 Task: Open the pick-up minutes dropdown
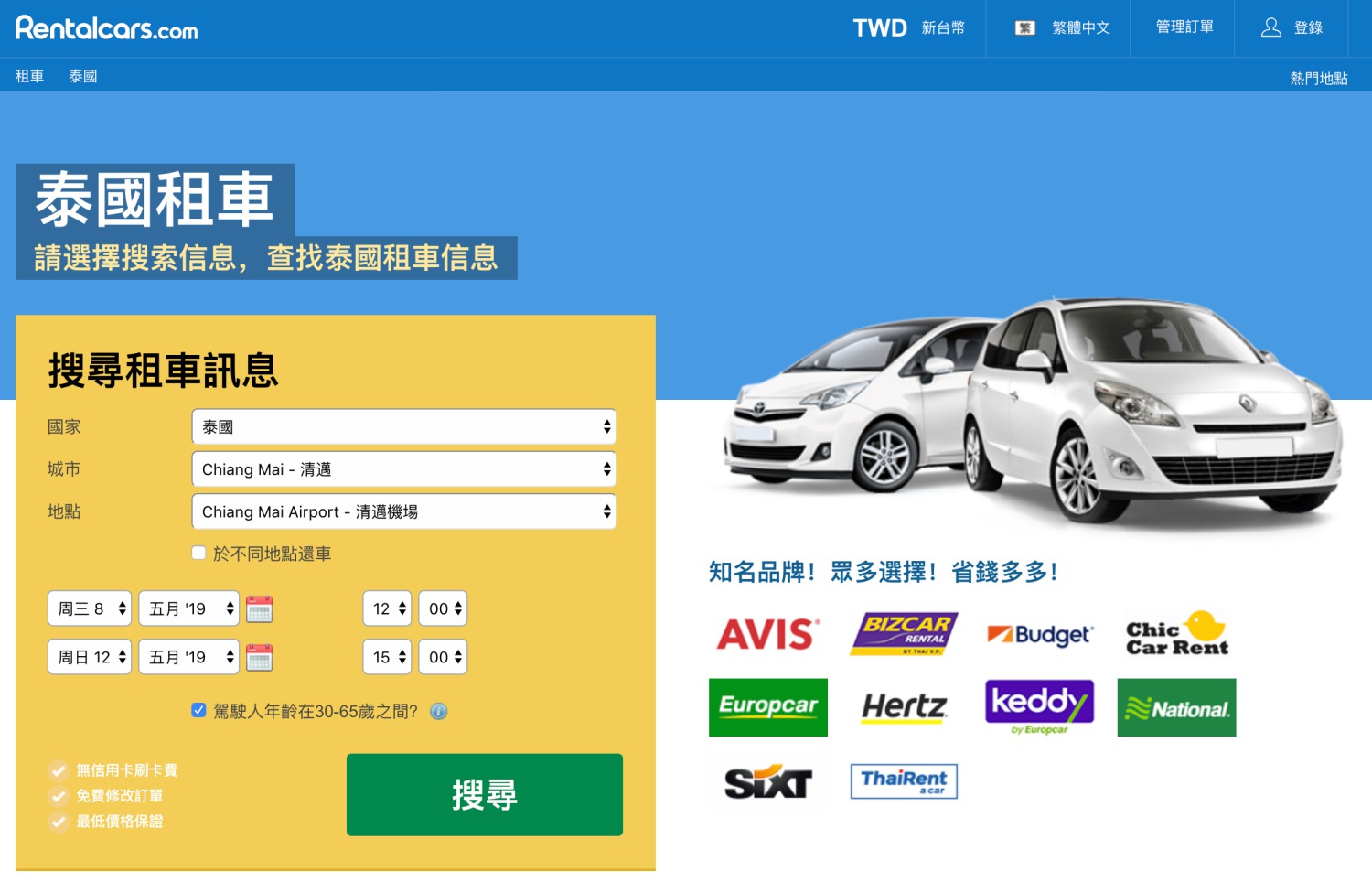[x=444, y=608]
